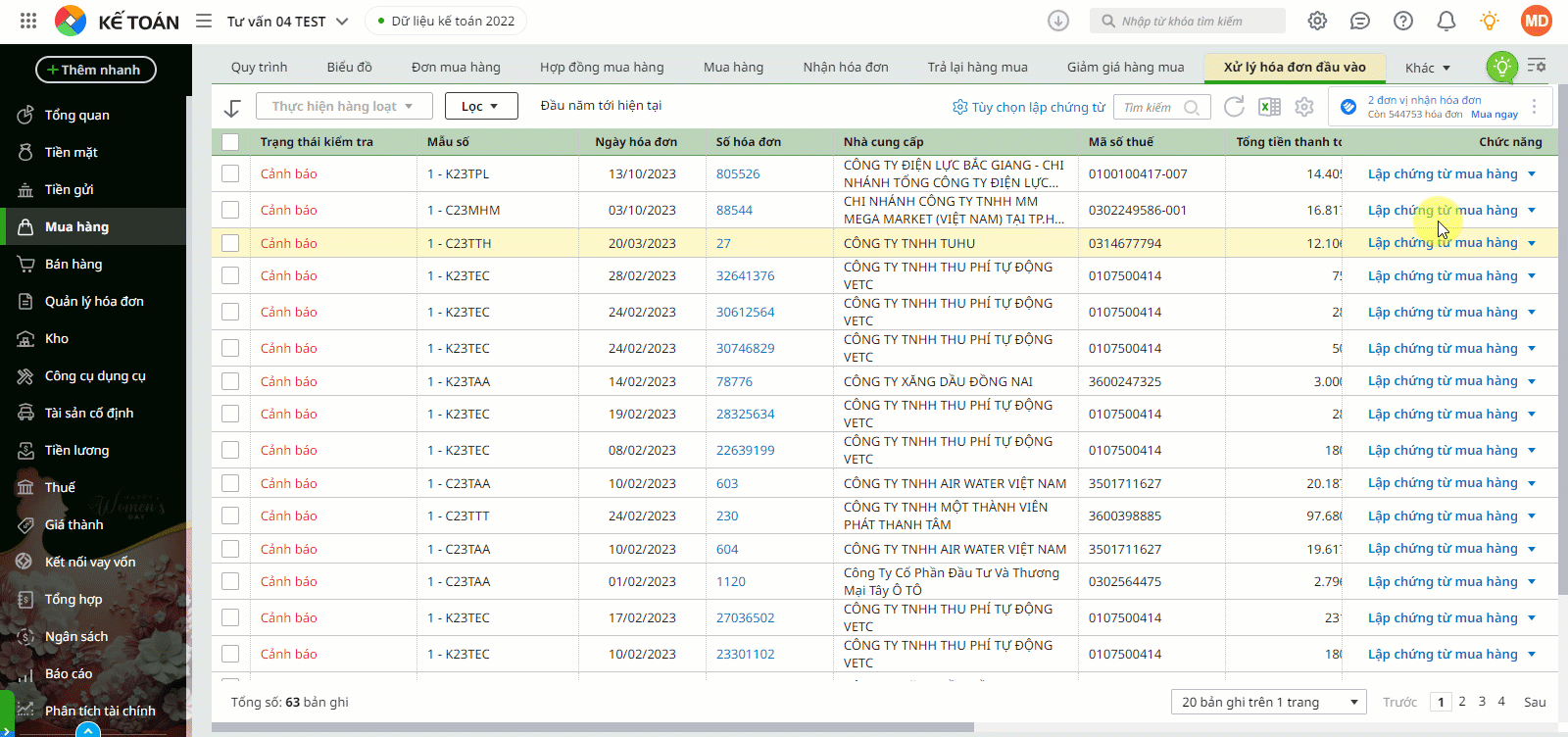Click the three-dot menu in invoice banner

coord(1535,107)
